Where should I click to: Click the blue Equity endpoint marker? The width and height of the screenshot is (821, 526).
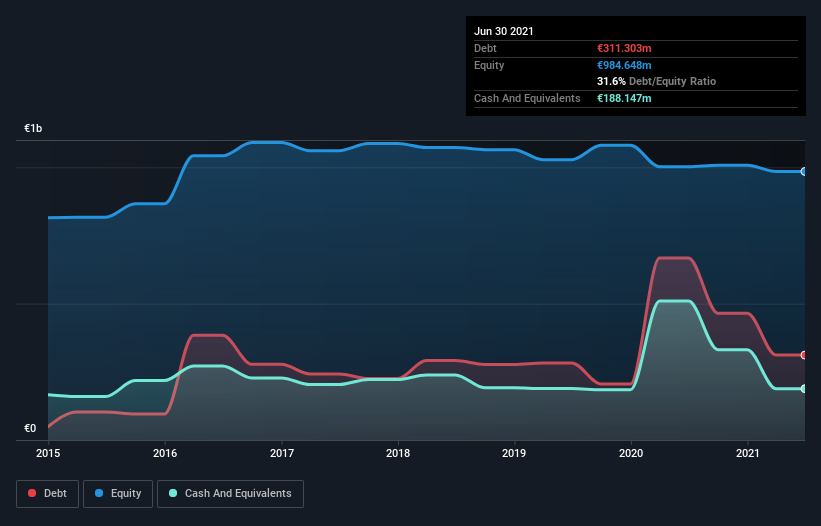[x=804, y=172]
